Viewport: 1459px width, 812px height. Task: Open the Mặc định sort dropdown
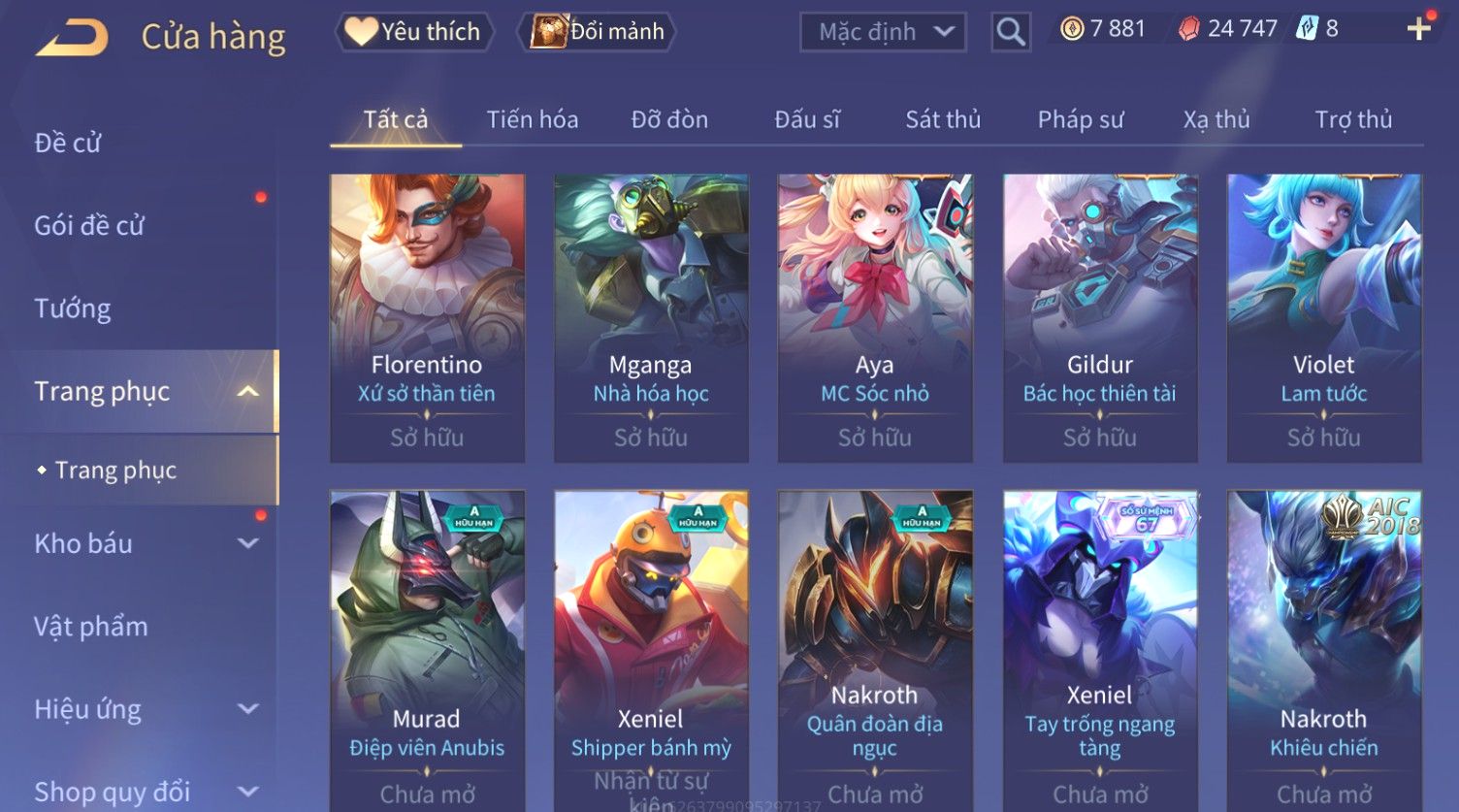point(883,32)
